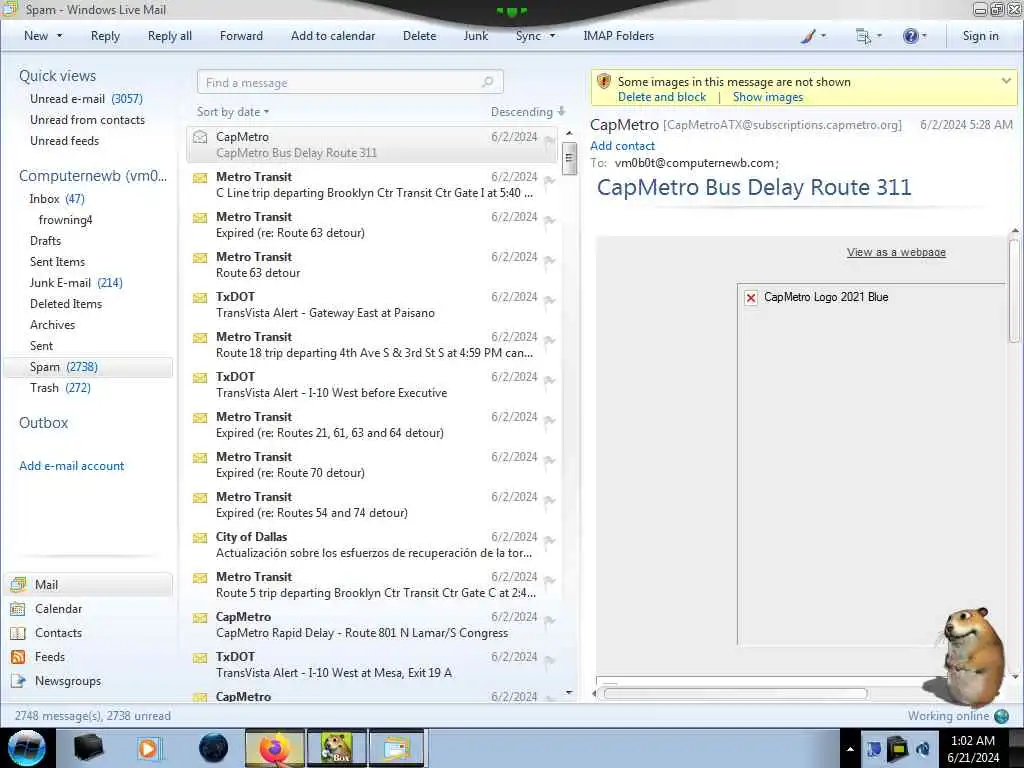Toggle flag on TransVista Alert Gateway East message
1024x768 pixels.
point(550,301)
